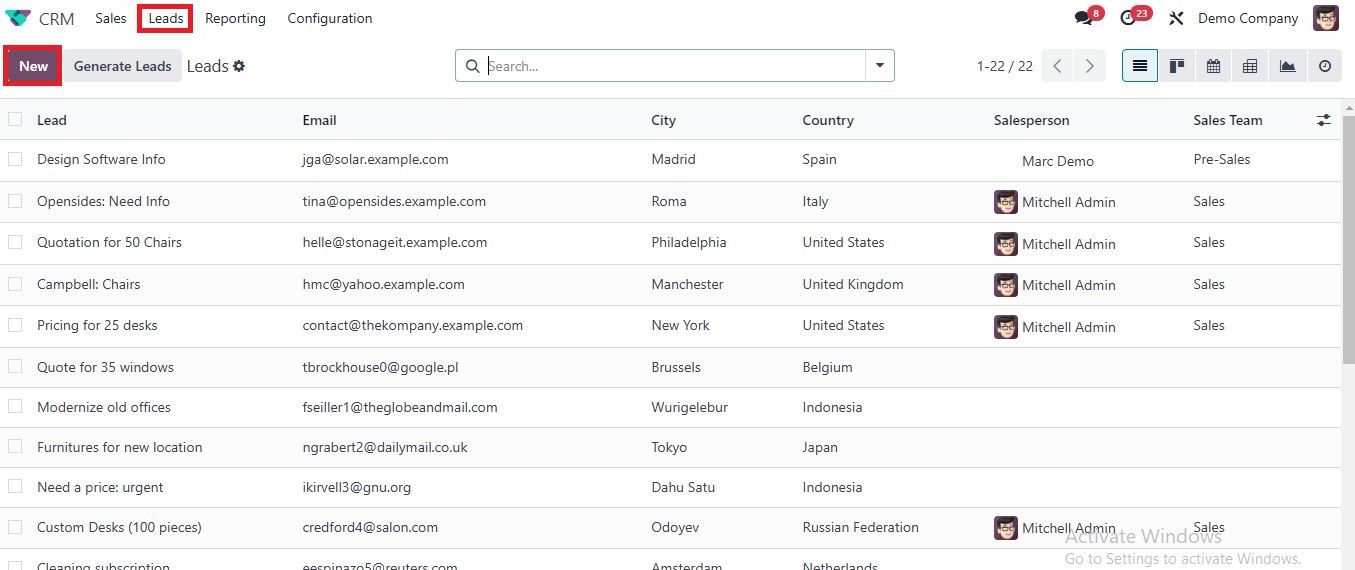The width and height of the screenshot is (1355, 570).
Task: Open the Configuration menu
Action: coord(329,18)
